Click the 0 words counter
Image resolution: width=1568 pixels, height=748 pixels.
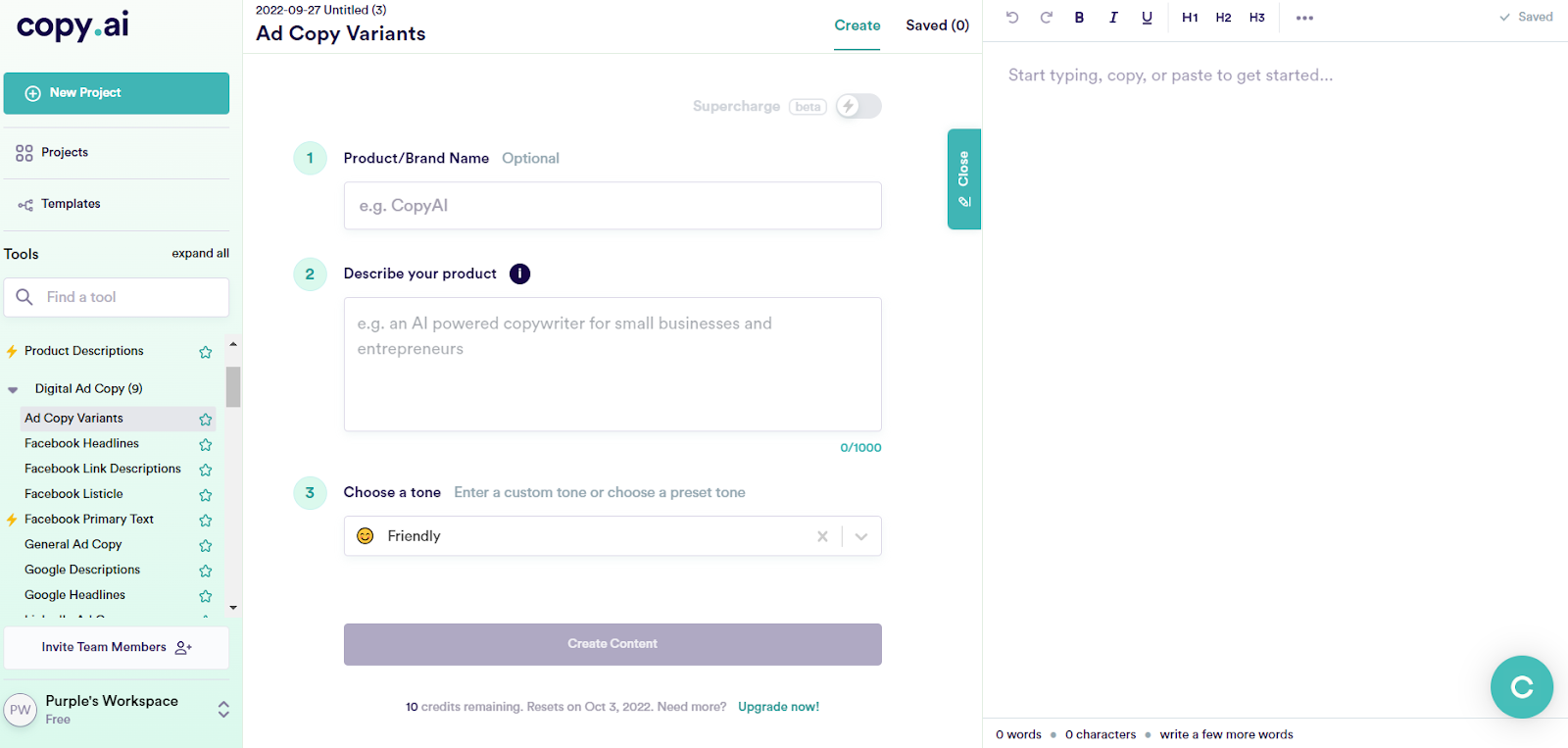coord(1019,734)
